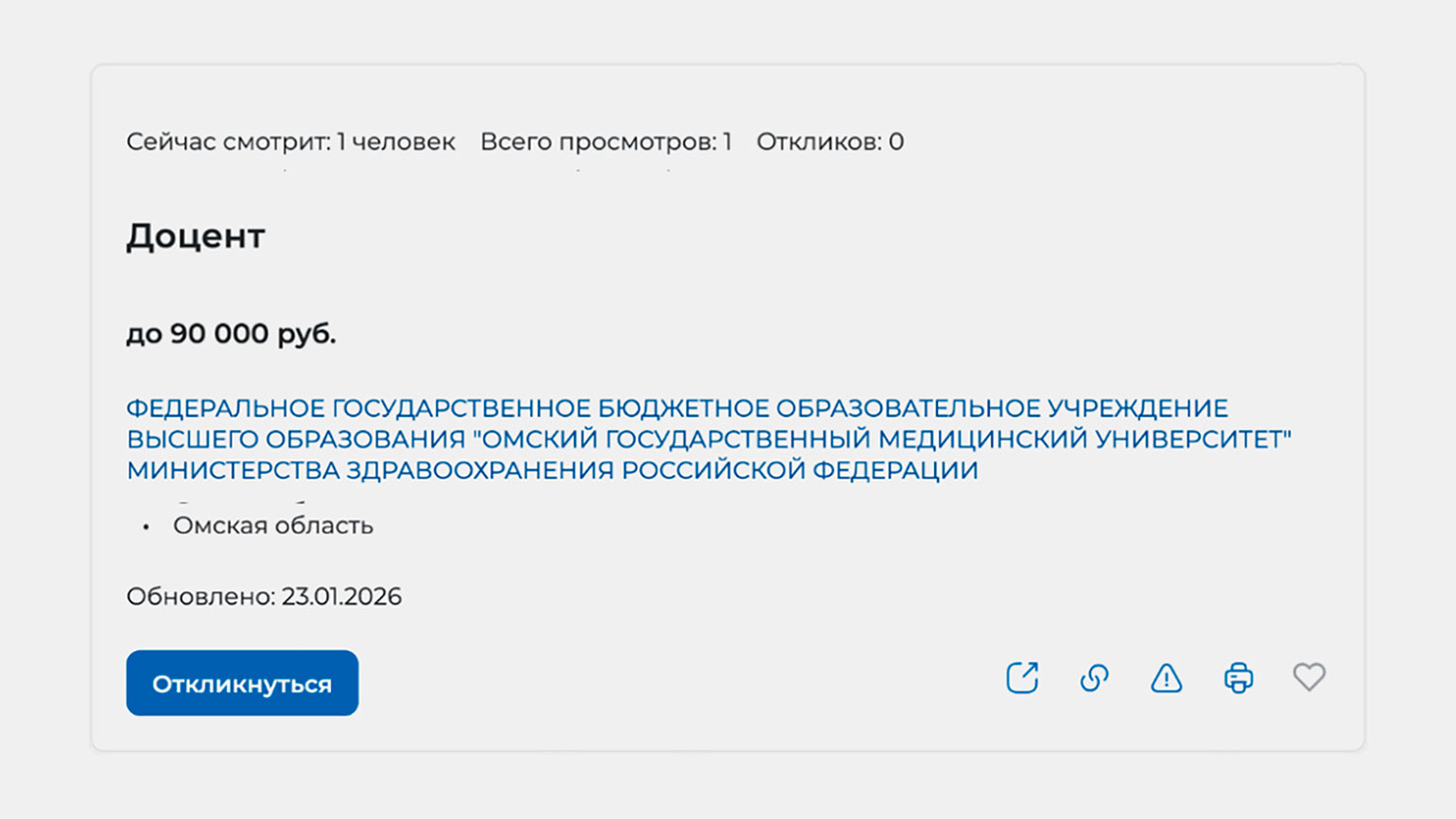Click the salary text до 90 000 руб.

coord(231,334)
